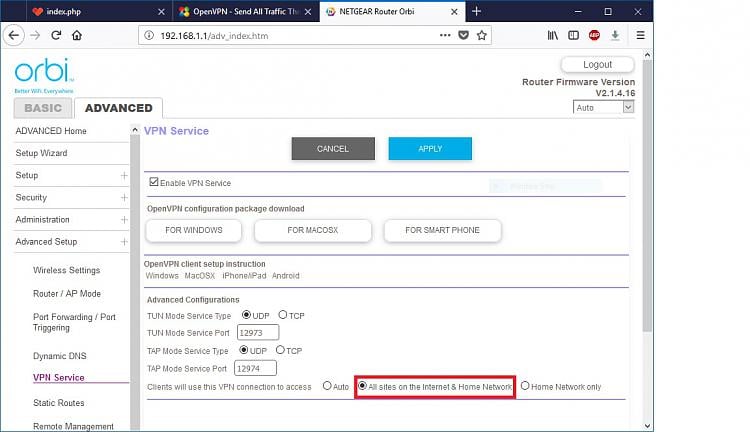
Task: Open Remote Management page
Action: click(74, 426)
